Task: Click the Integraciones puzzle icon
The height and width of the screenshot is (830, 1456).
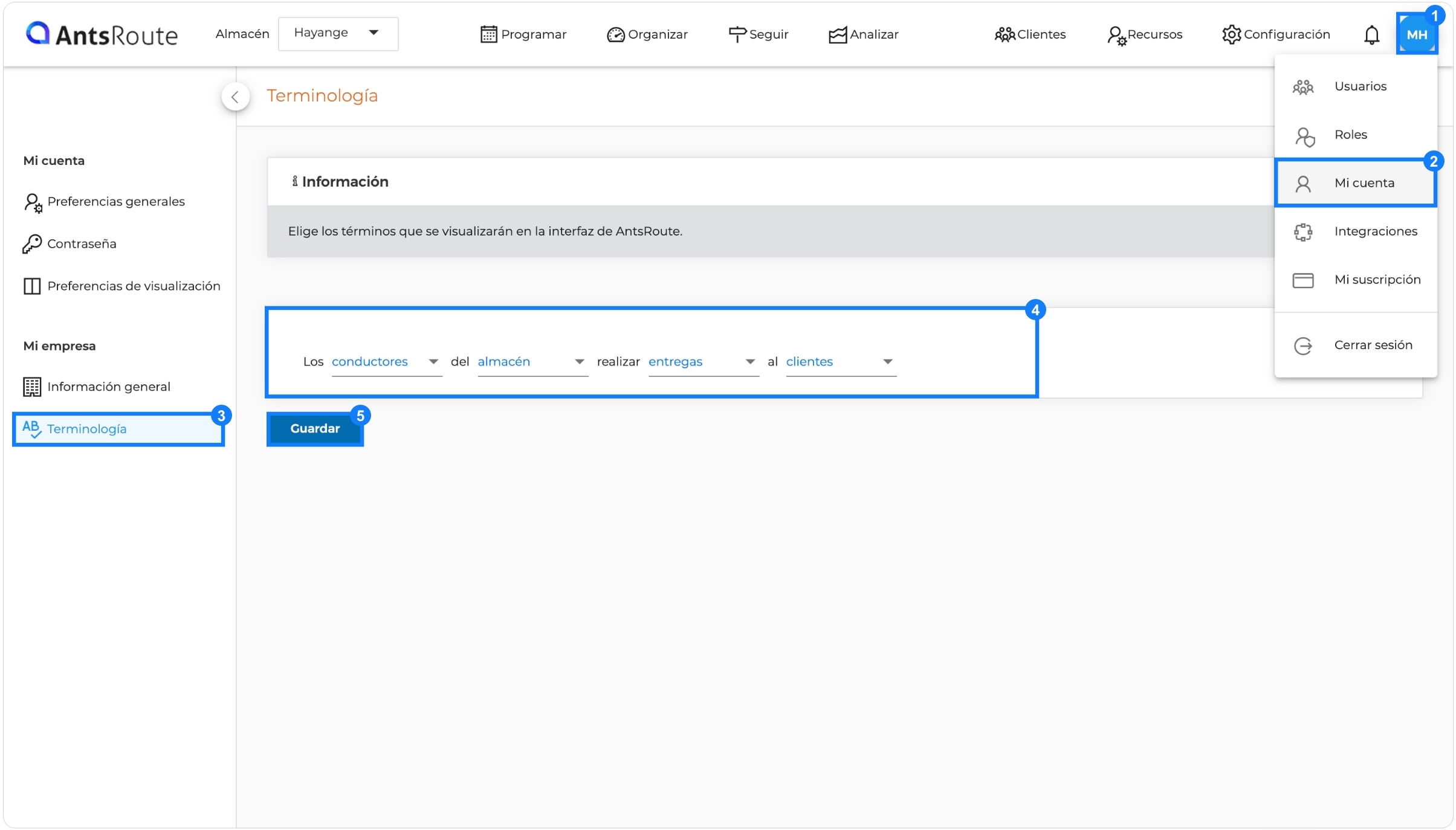Action: 1303,232
